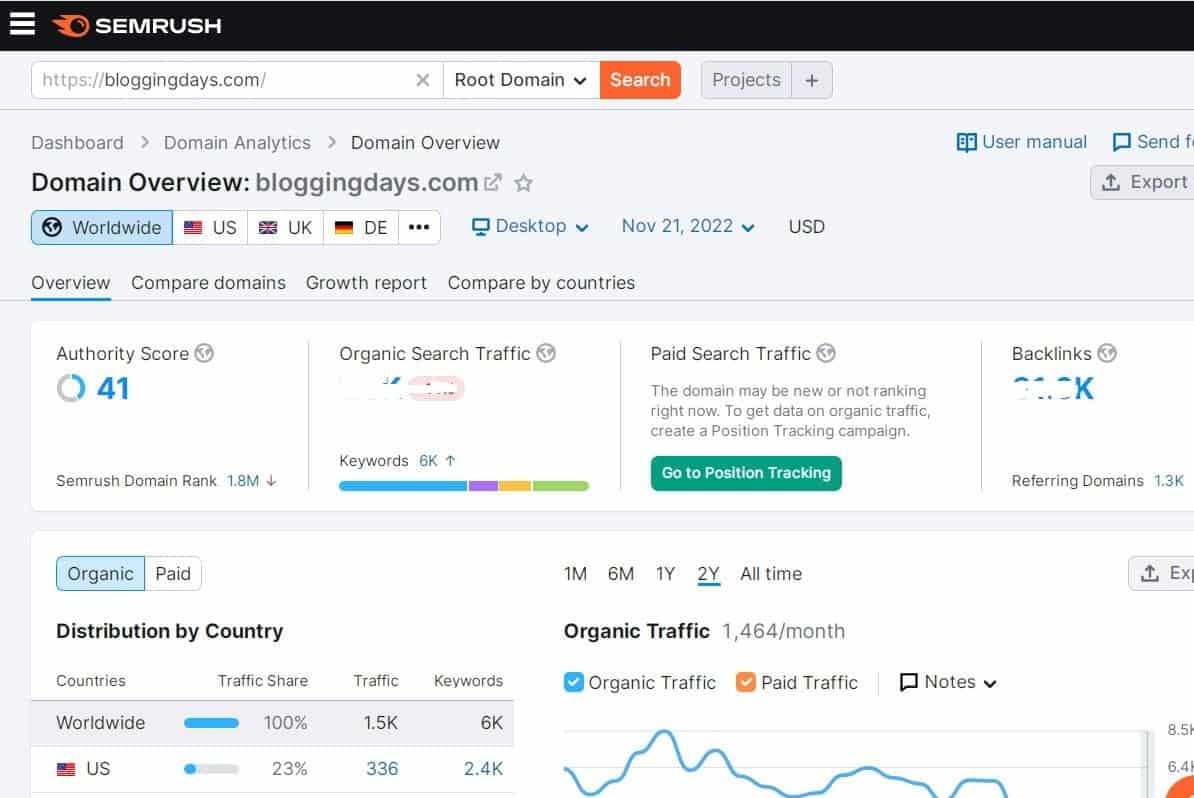Screen dimensions: 1194x798
Task: Select the Paid distribution toggle
Action: pyautogui.click(x=173, y=573)
